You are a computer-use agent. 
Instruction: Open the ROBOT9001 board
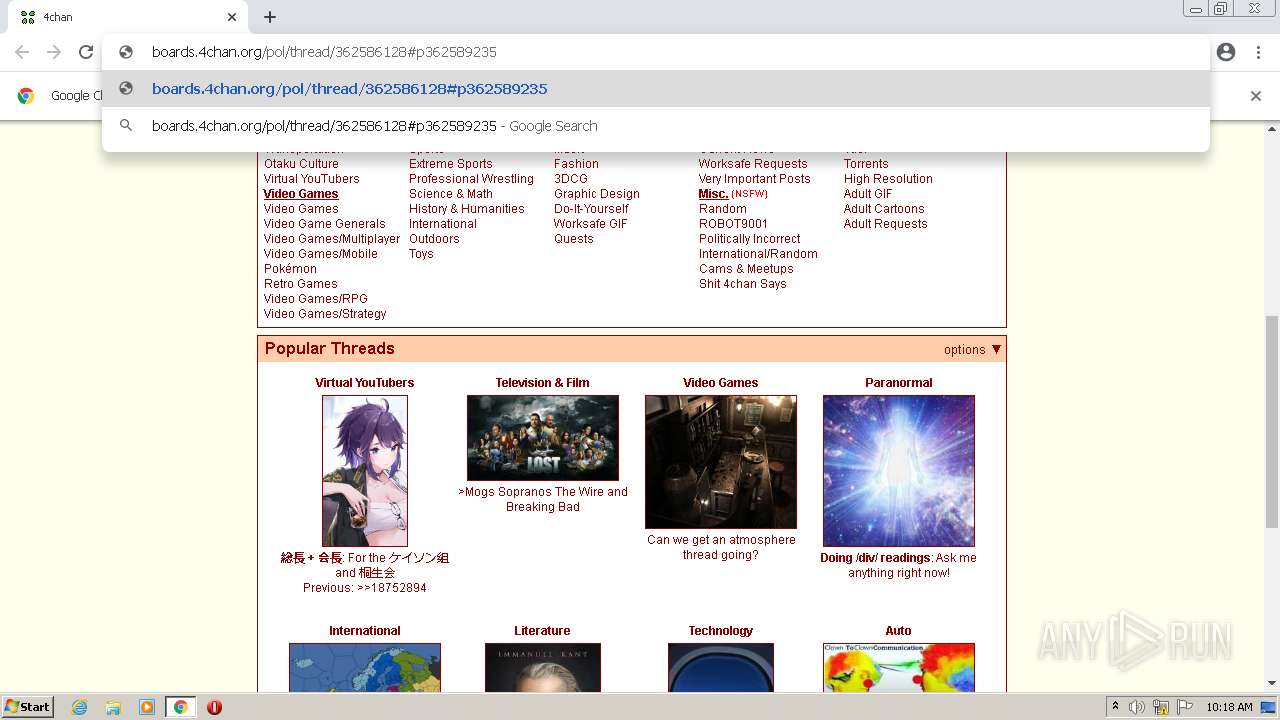click(x=734, y=224)
